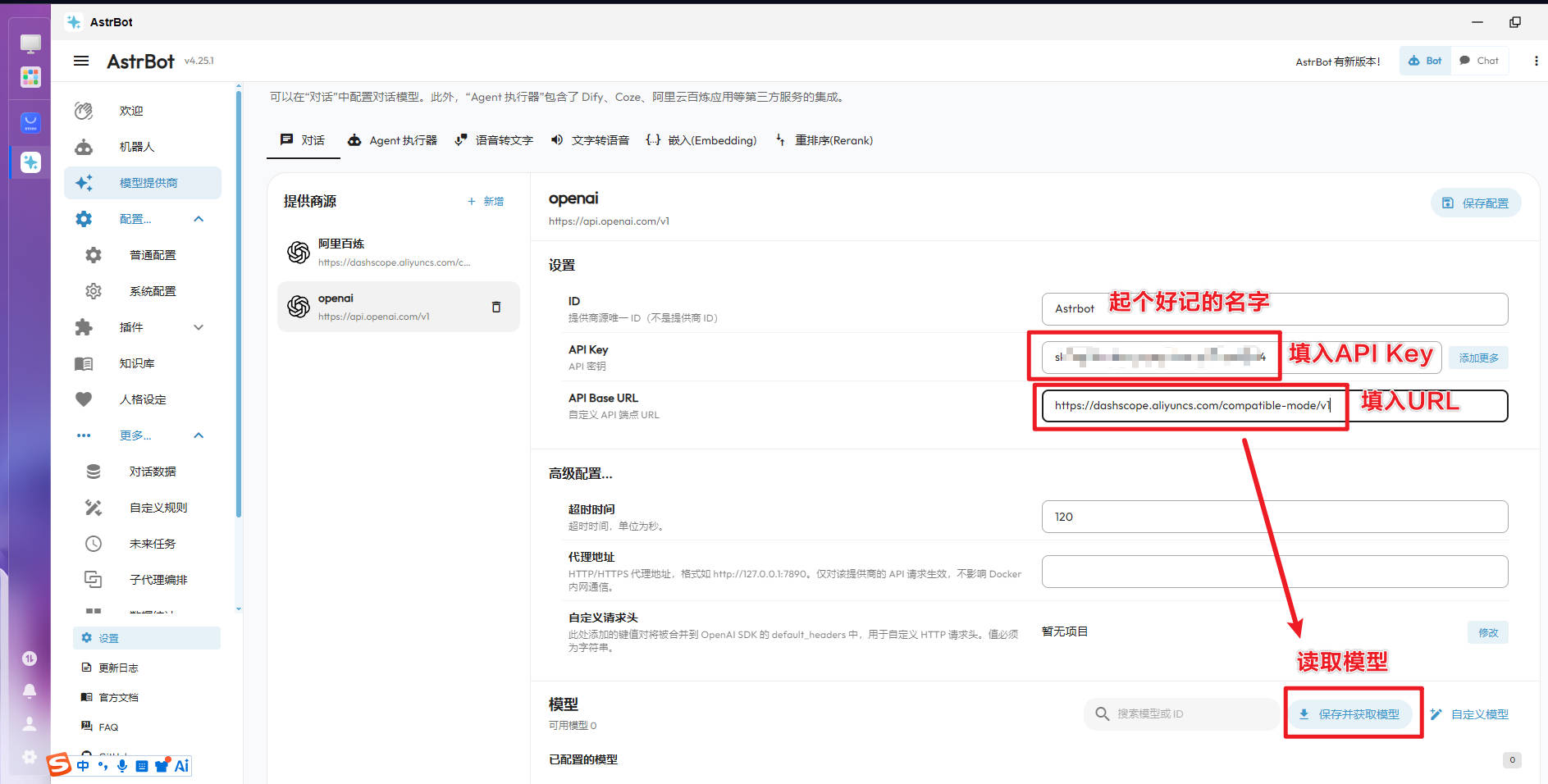Screen dimensions: 1548x784
Task: Click the 保存配置 button
Action: 1476,203
